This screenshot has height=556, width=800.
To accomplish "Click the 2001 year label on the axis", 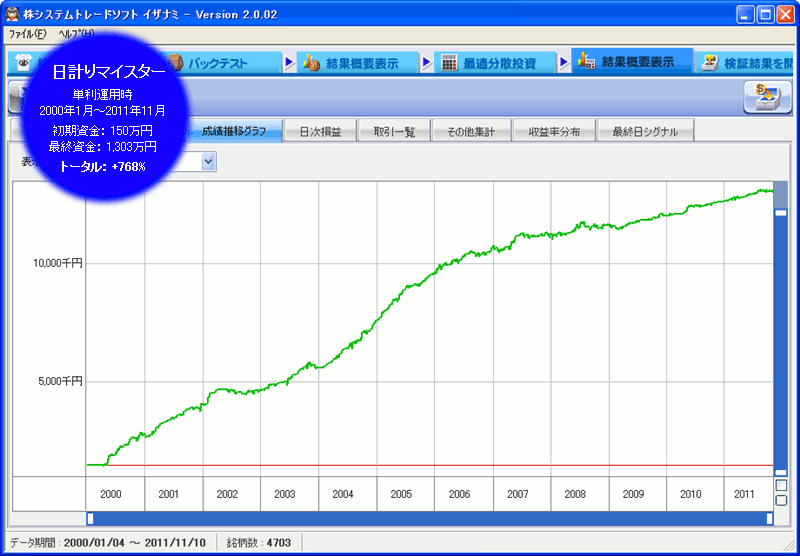I will 169,494.
